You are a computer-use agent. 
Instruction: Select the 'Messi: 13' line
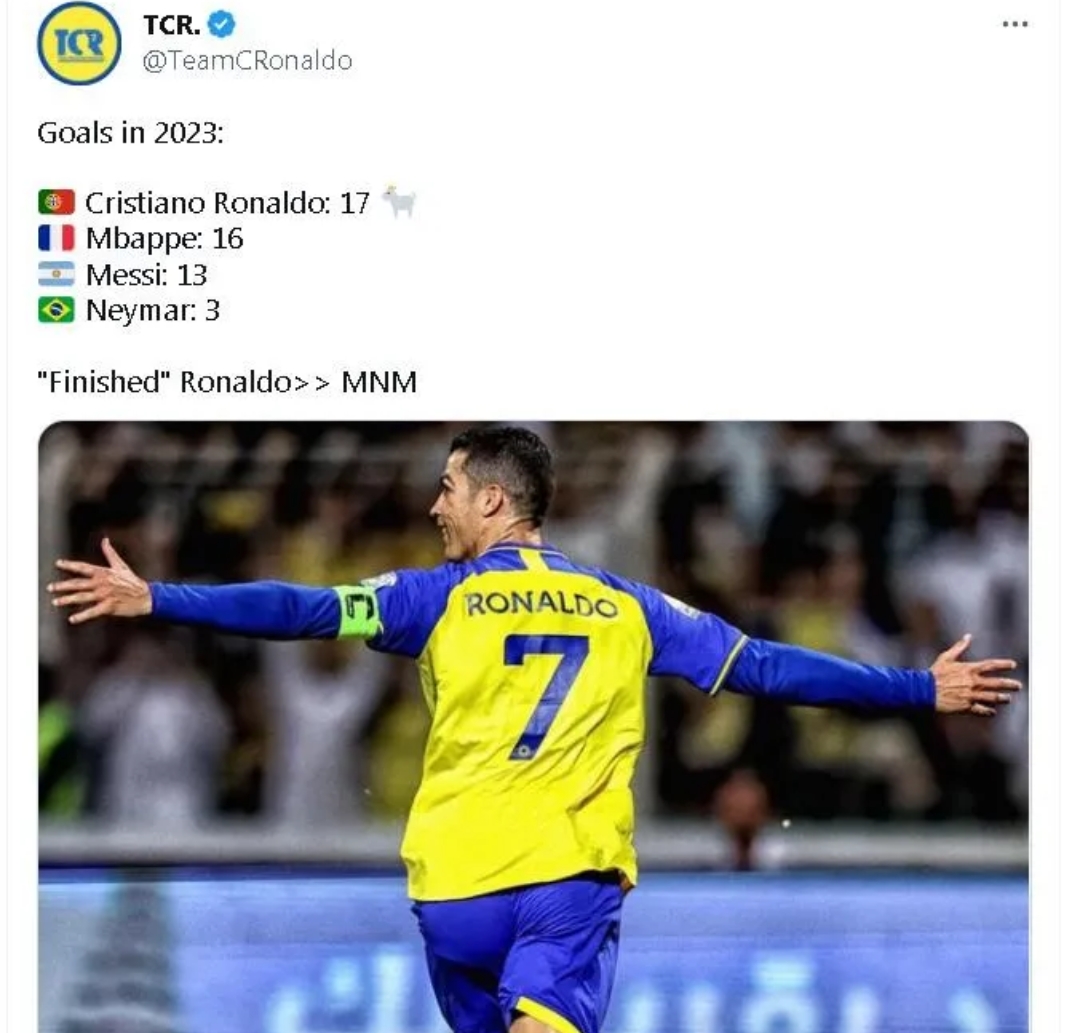146,275
